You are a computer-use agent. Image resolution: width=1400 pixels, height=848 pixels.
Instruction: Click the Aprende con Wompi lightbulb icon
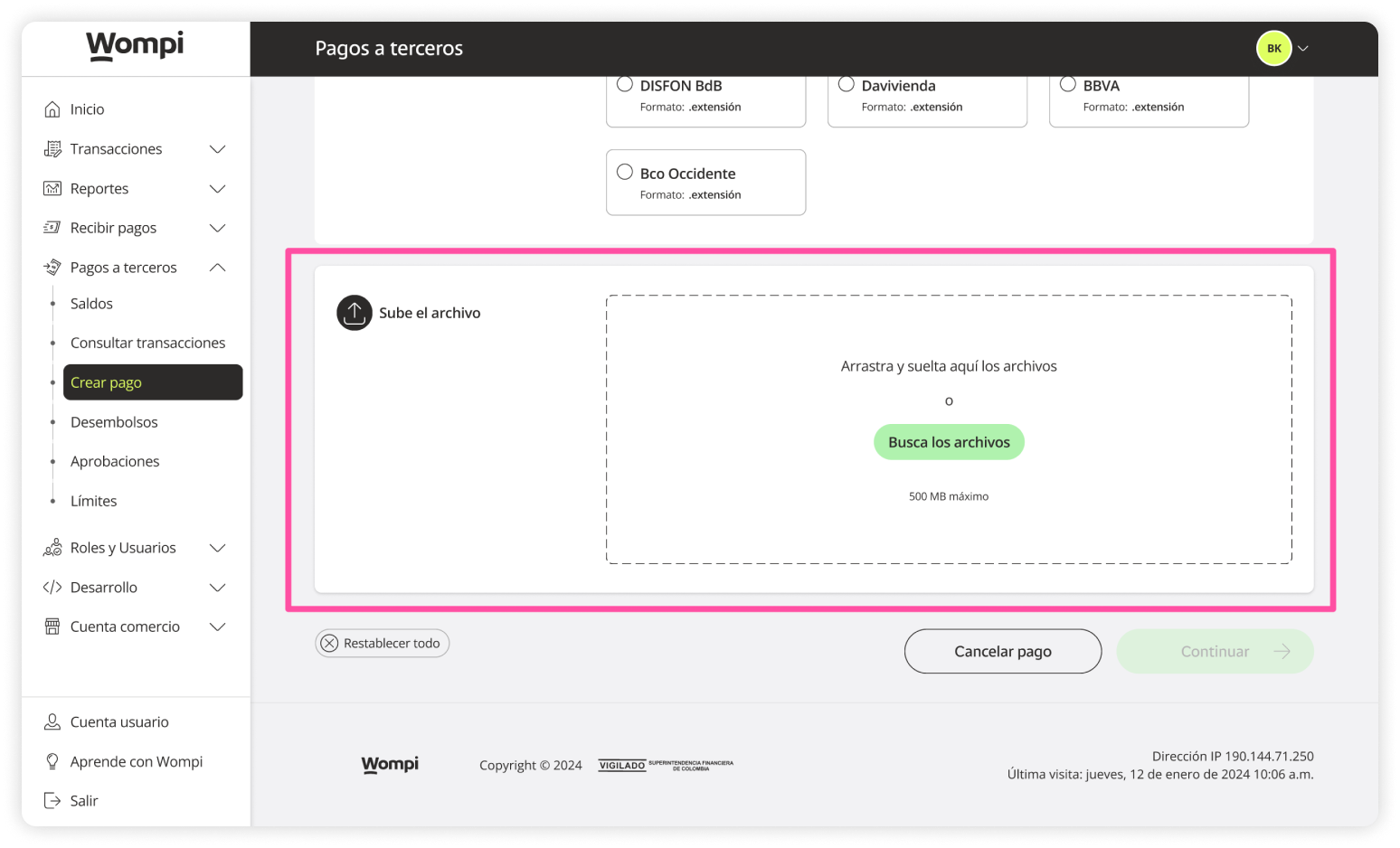52,761
